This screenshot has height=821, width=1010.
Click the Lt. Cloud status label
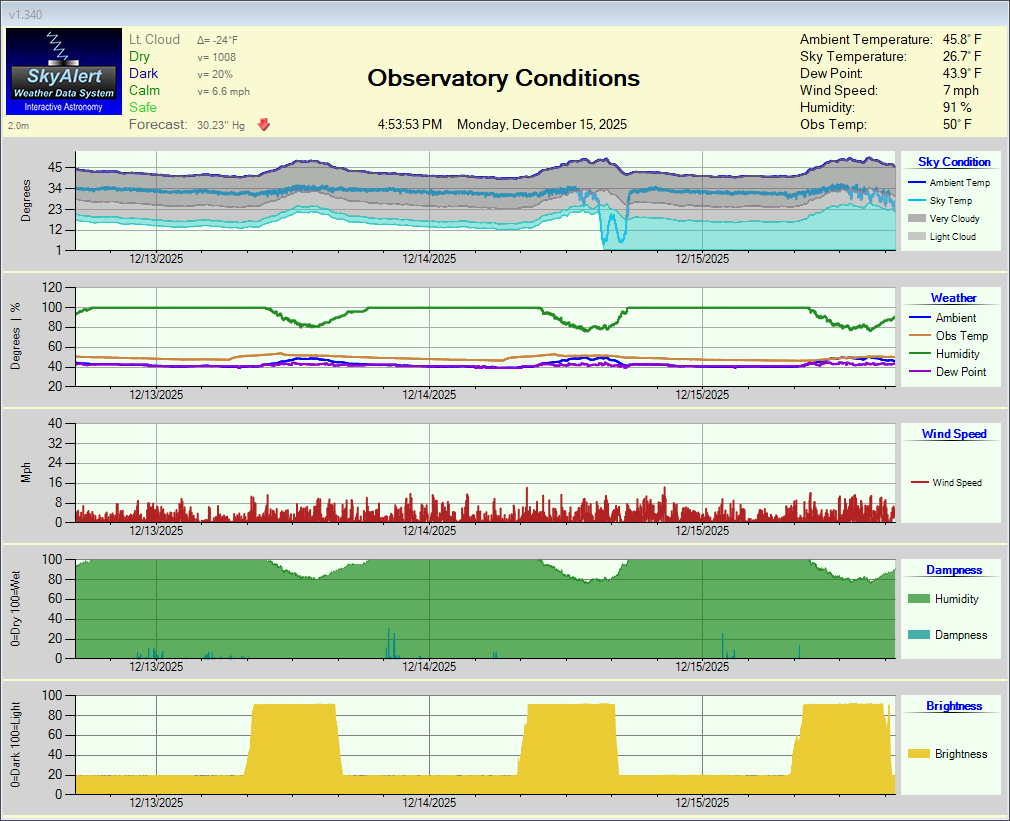pos(155,40)
